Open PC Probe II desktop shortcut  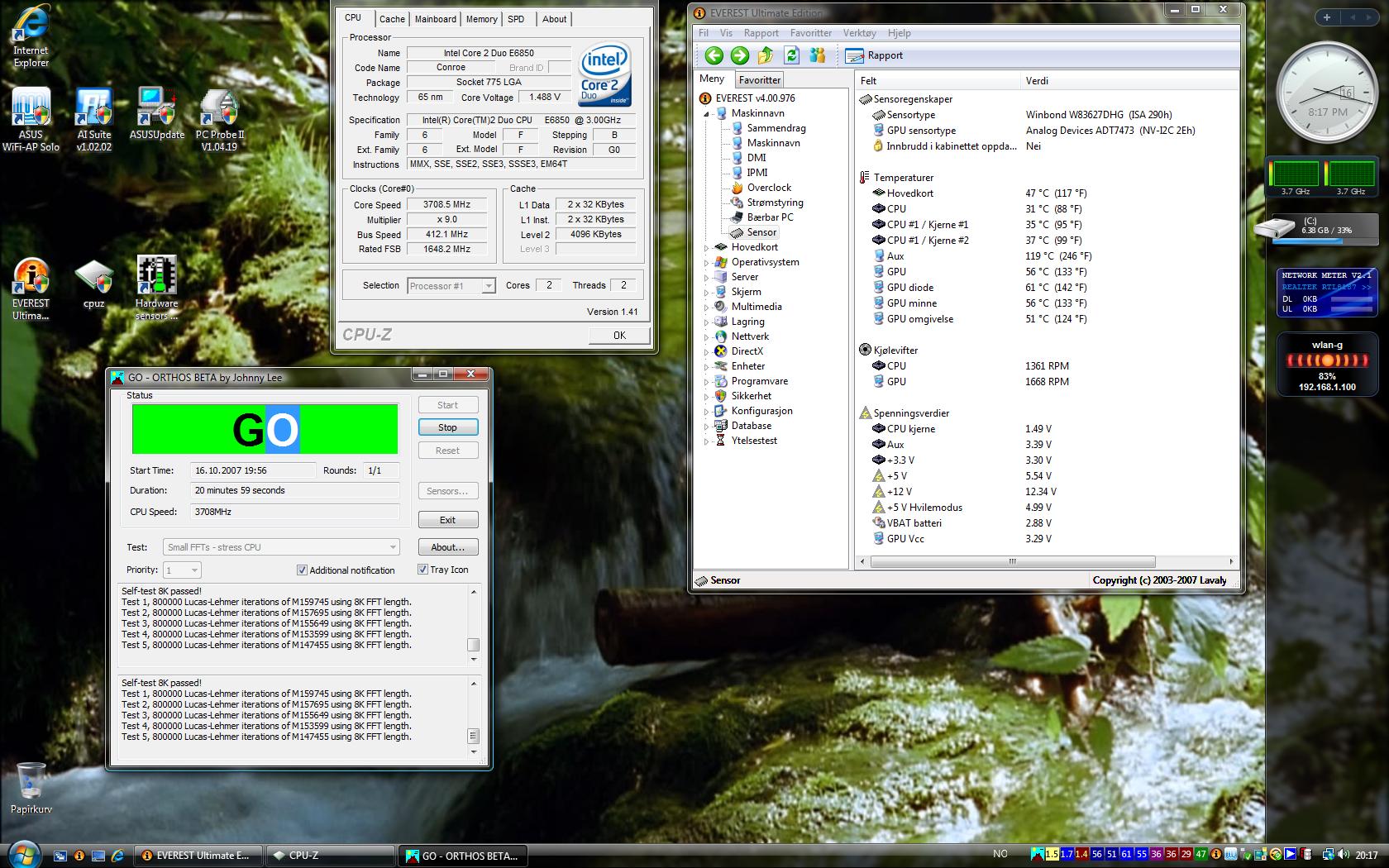(219, 120)
